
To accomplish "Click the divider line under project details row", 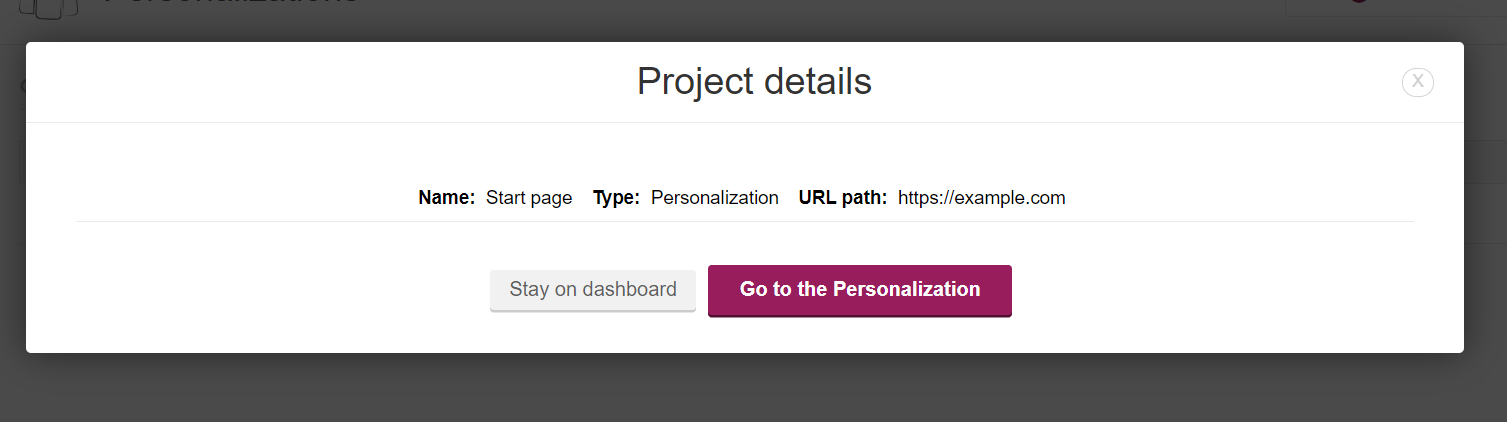I will pos(745,221).
